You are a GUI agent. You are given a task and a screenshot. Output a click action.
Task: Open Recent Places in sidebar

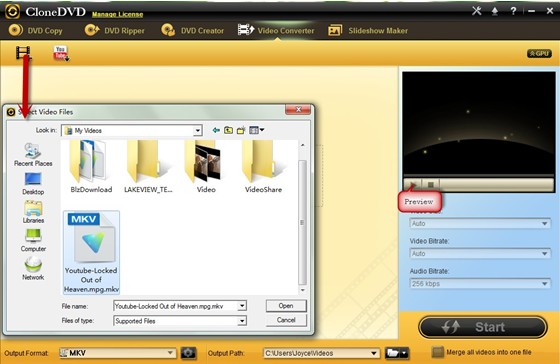coord(33,155)
